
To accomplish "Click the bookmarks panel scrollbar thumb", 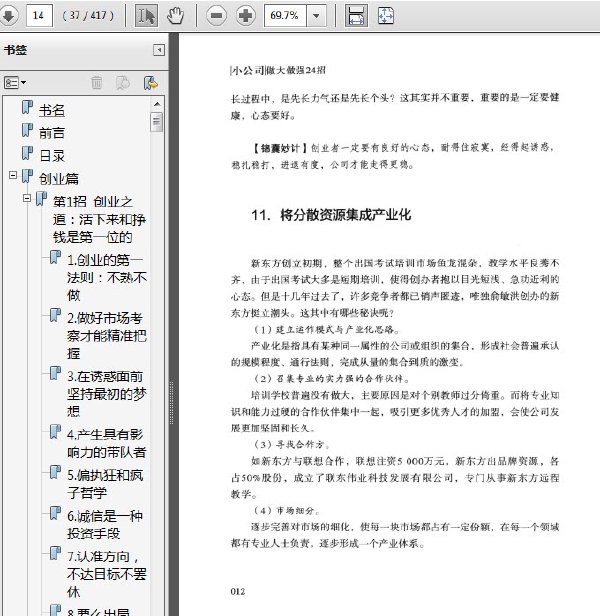I will (x=157, y=122).
